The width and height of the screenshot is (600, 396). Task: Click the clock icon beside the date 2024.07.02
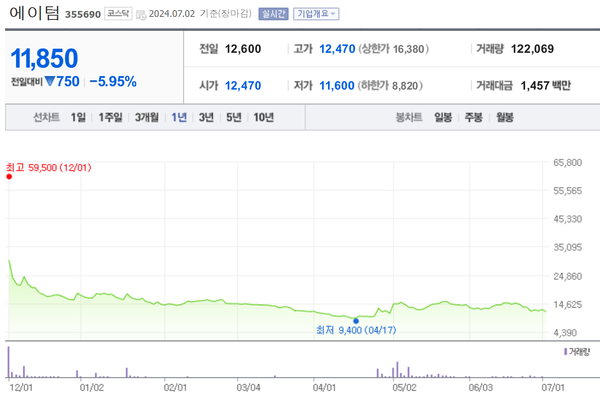[141, 15]
